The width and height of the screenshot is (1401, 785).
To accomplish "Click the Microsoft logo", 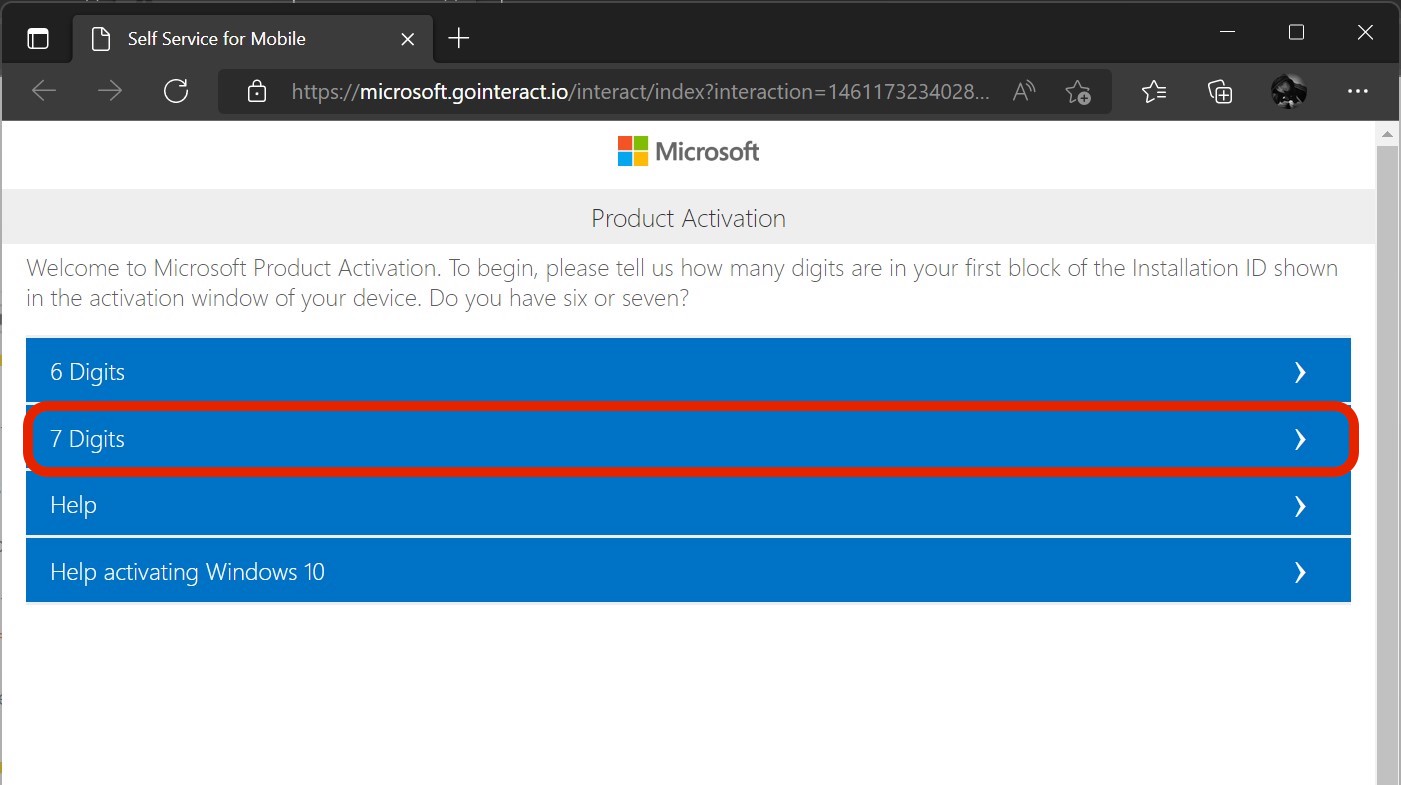I will click(689, 152).
